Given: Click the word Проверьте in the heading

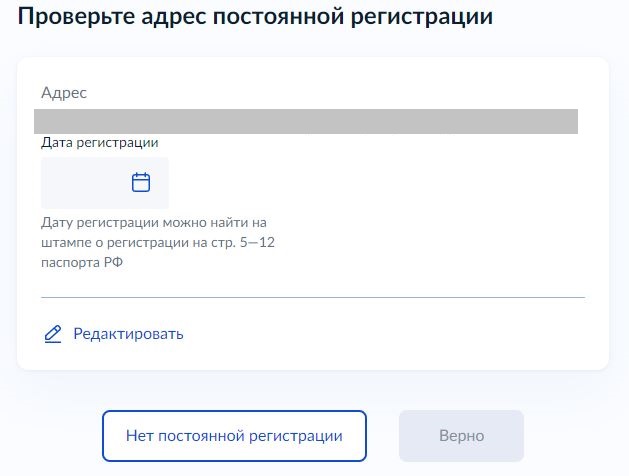Looking at the screenshot, I should 76,18.
